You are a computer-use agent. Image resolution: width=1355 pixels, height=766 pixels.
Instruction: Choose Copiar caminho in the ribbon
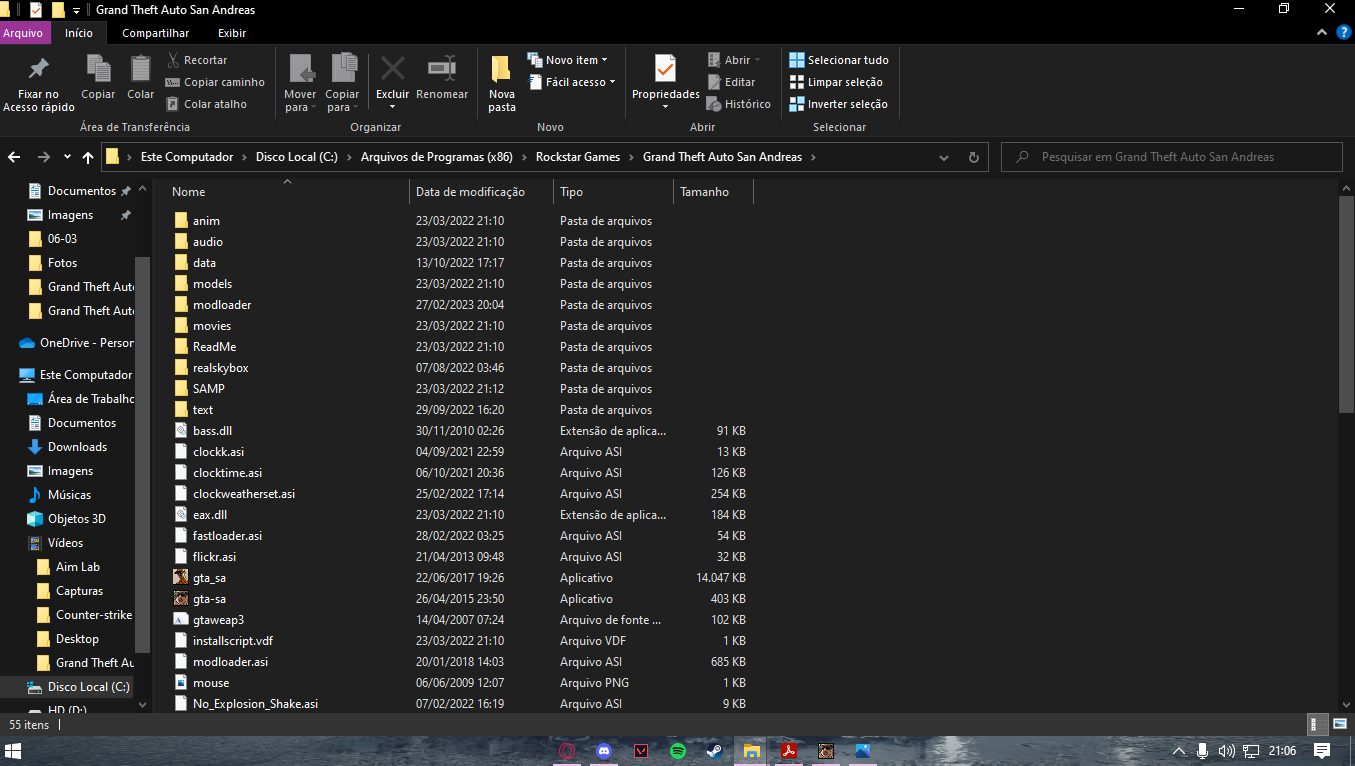[x=215, y=82]
